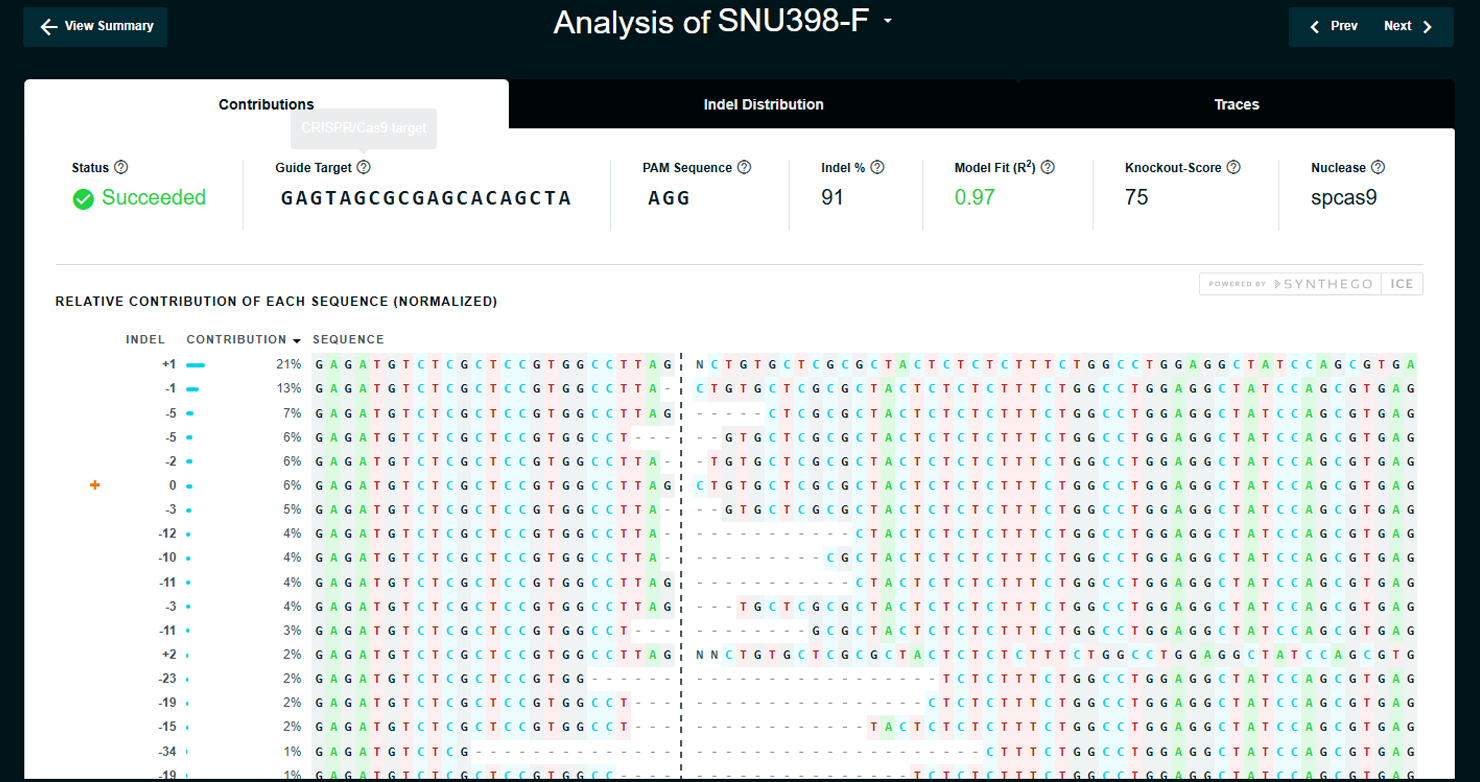Image resolution: width=1480 pixels, height=782 pixels.
Task: Click the +1 indel contribution bar
Action: (x=195, y=365)
